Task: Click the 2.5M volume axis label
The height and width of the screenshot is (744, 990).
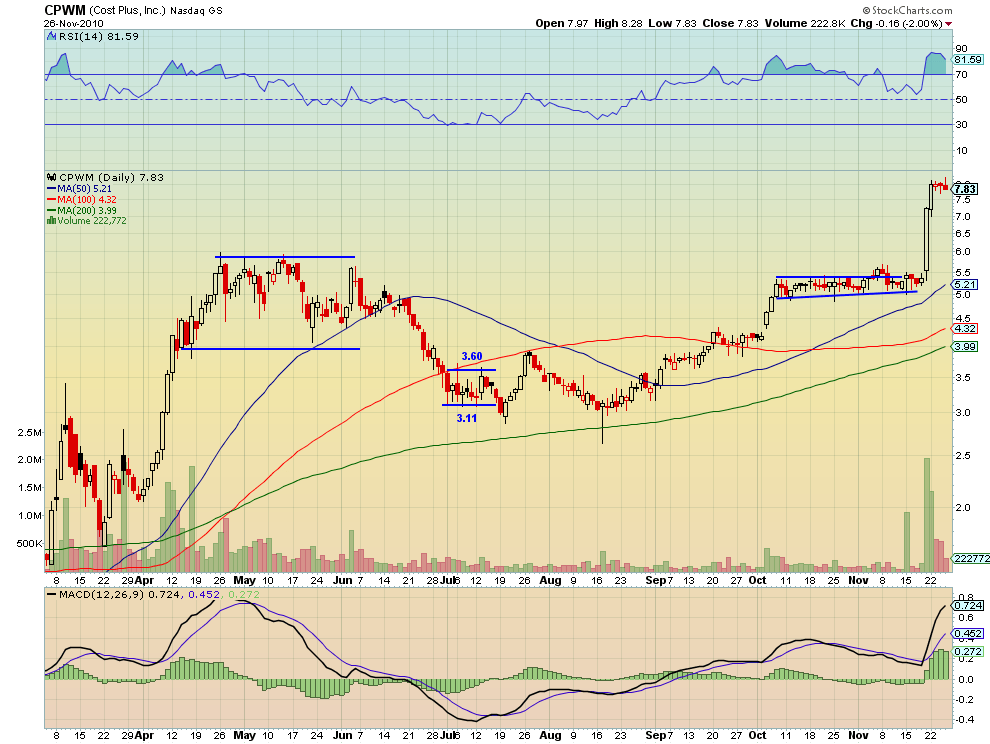Action: pos(30,433)
